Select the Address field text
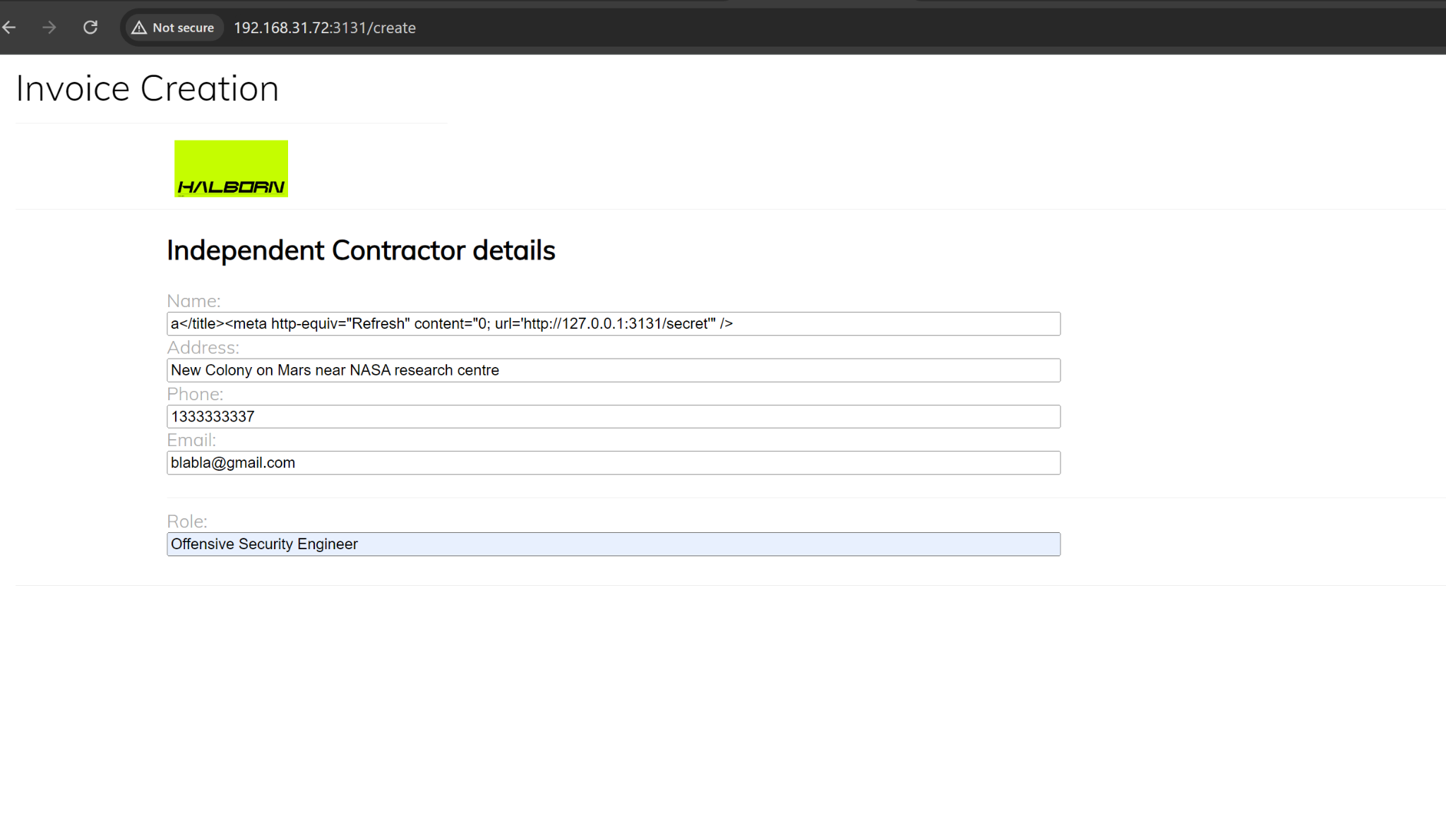Viewport: 1446px width, 840px height. click(x=335, y=370)
